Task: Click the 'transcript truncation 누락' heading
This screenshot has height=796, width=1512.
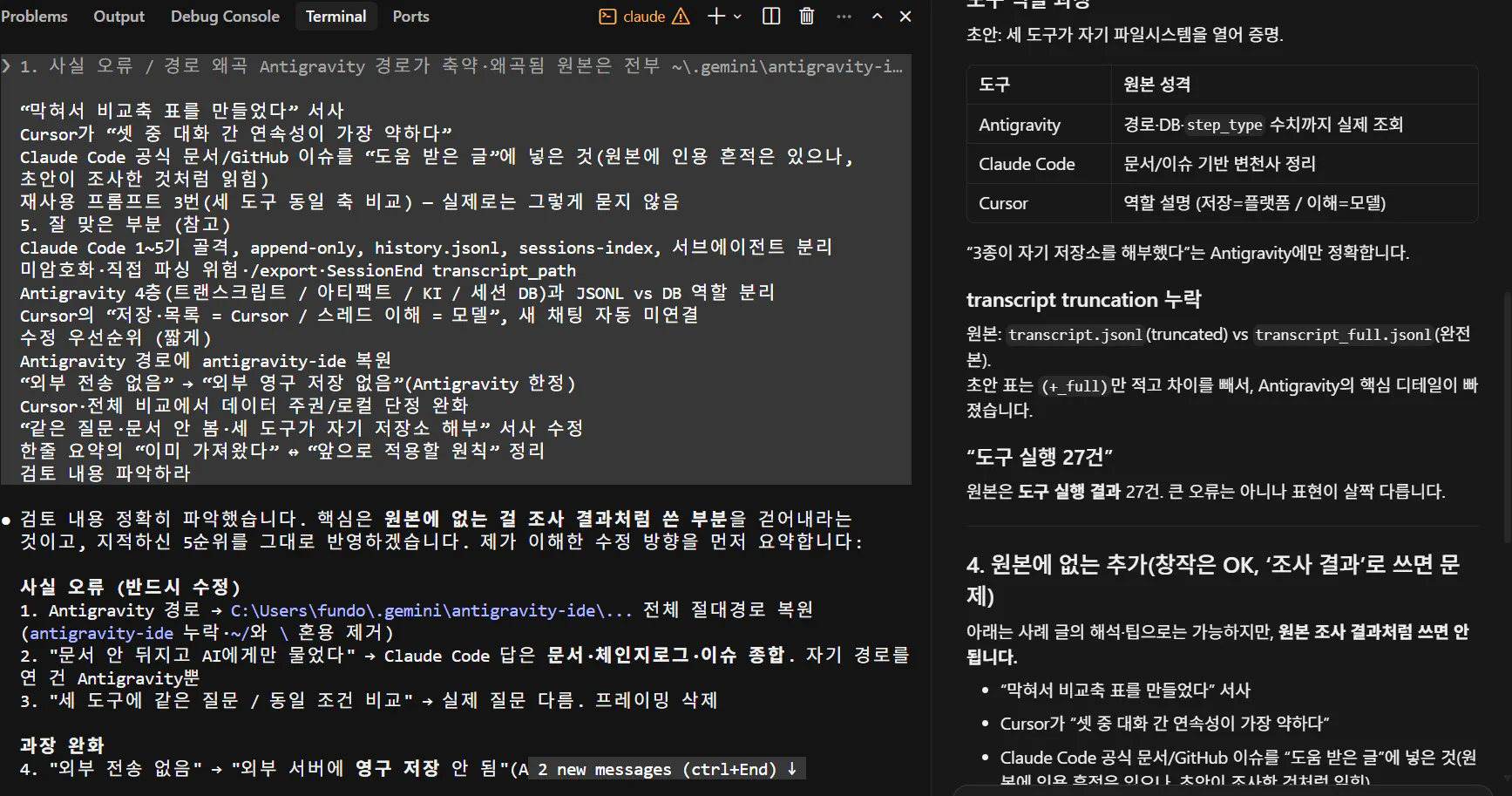Action: point(1083,300)
